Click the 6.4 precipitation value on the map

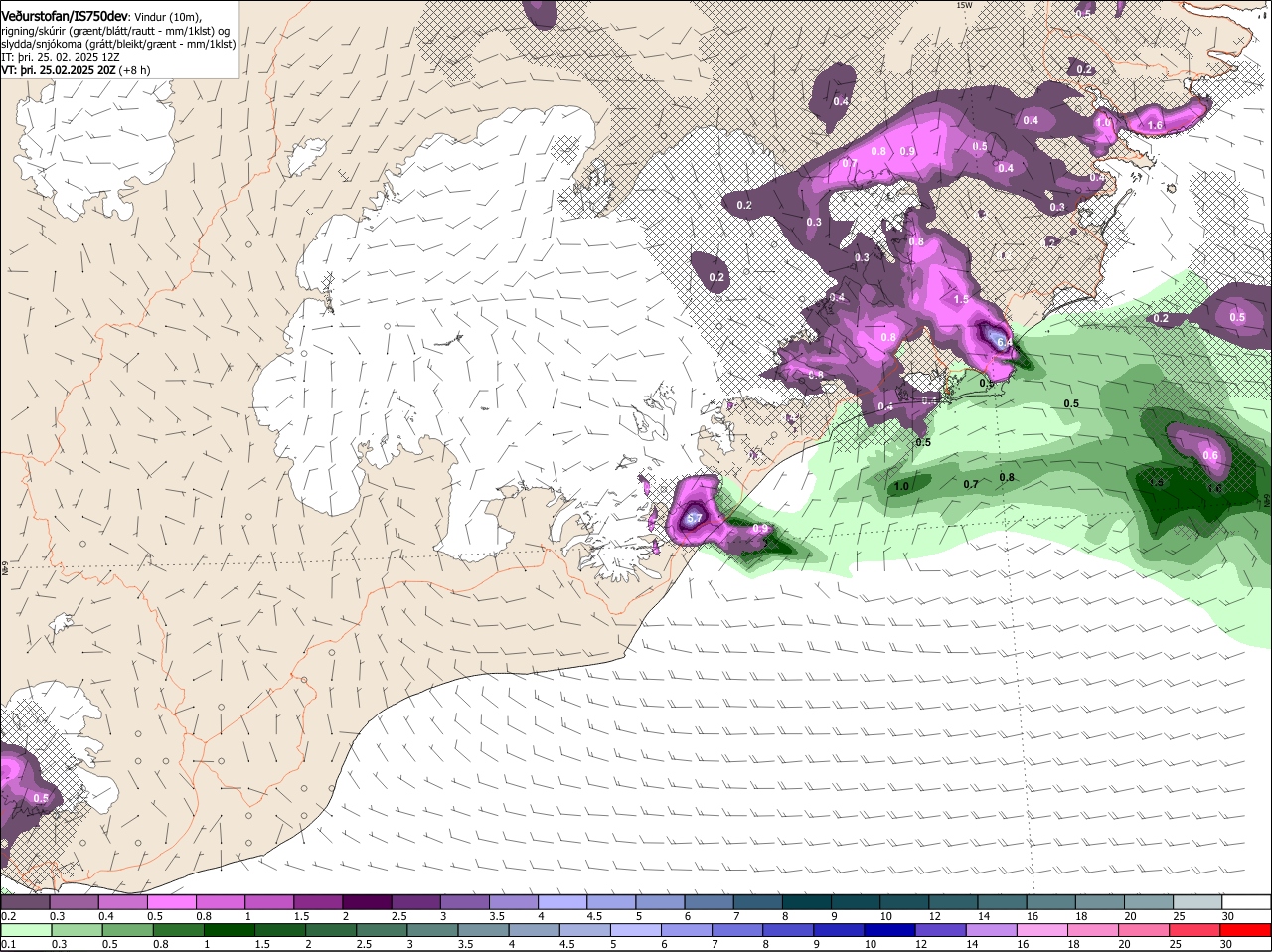coord(1003,342)
